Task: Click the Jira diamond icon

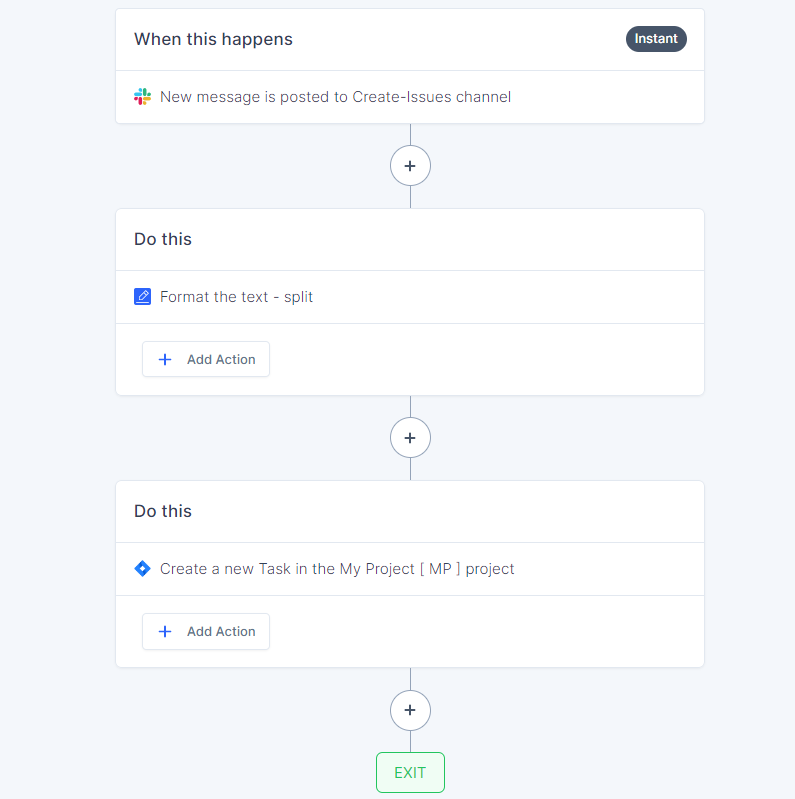Action: (142, 569)
